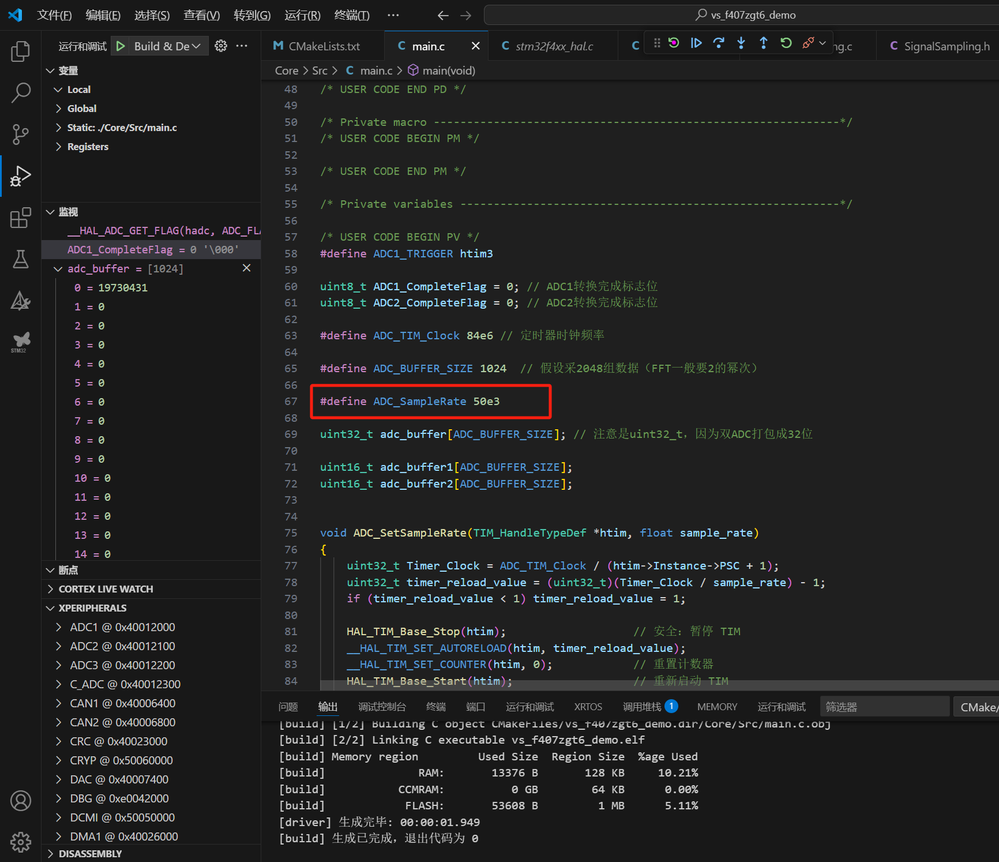Screen dimensions: 999x862
Task: Open the Explorer view in activity bar
Action: click(x=20, y=51)
